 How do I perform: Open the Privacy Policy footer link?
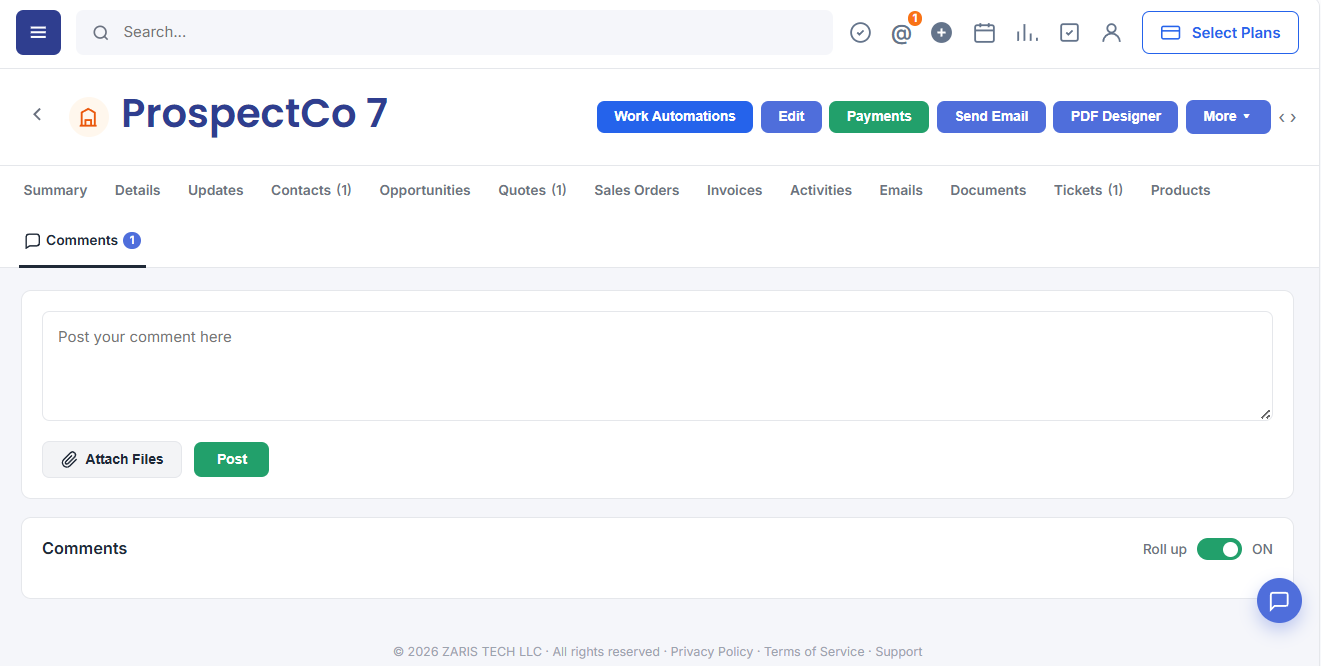point(712,652)
